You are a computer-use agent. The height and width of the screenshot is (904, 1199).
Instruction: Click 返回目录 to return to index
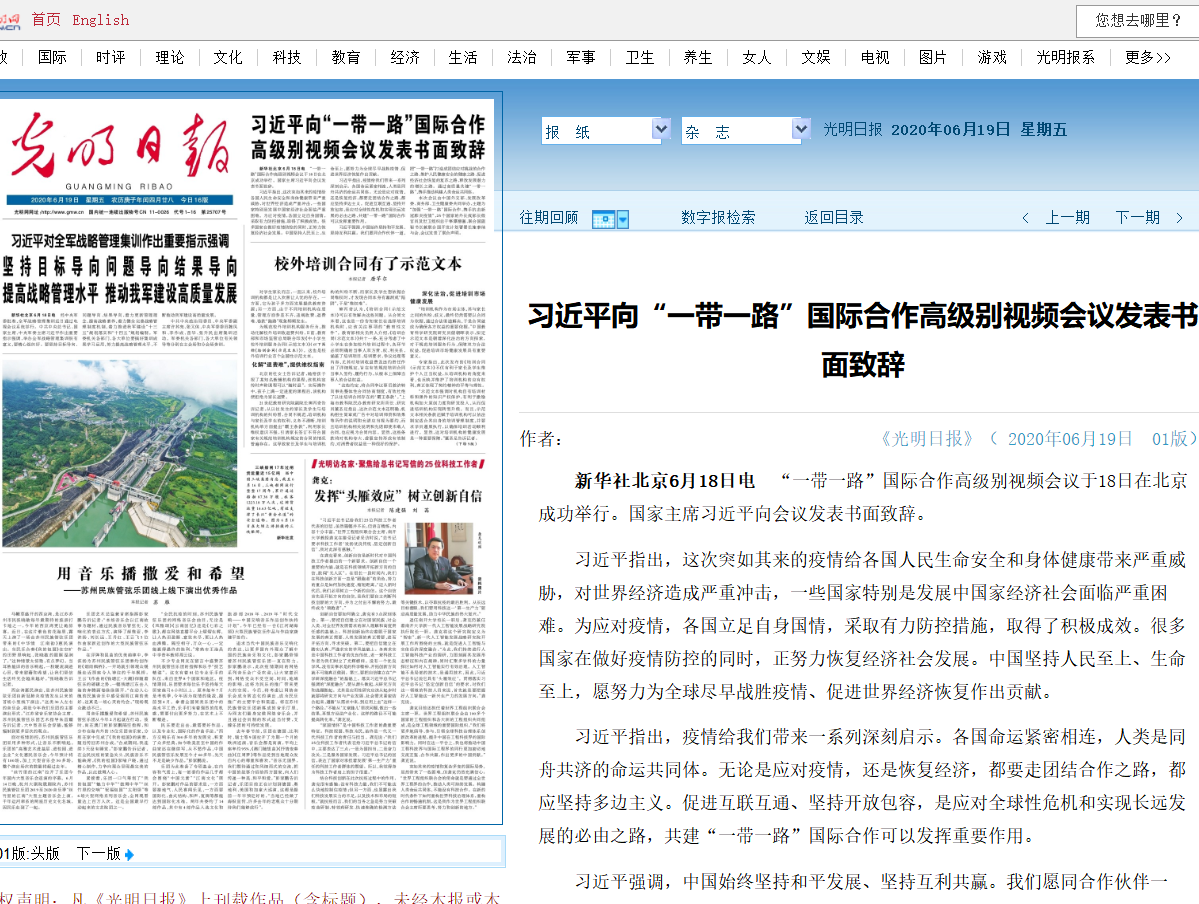[x=833, y=218]
